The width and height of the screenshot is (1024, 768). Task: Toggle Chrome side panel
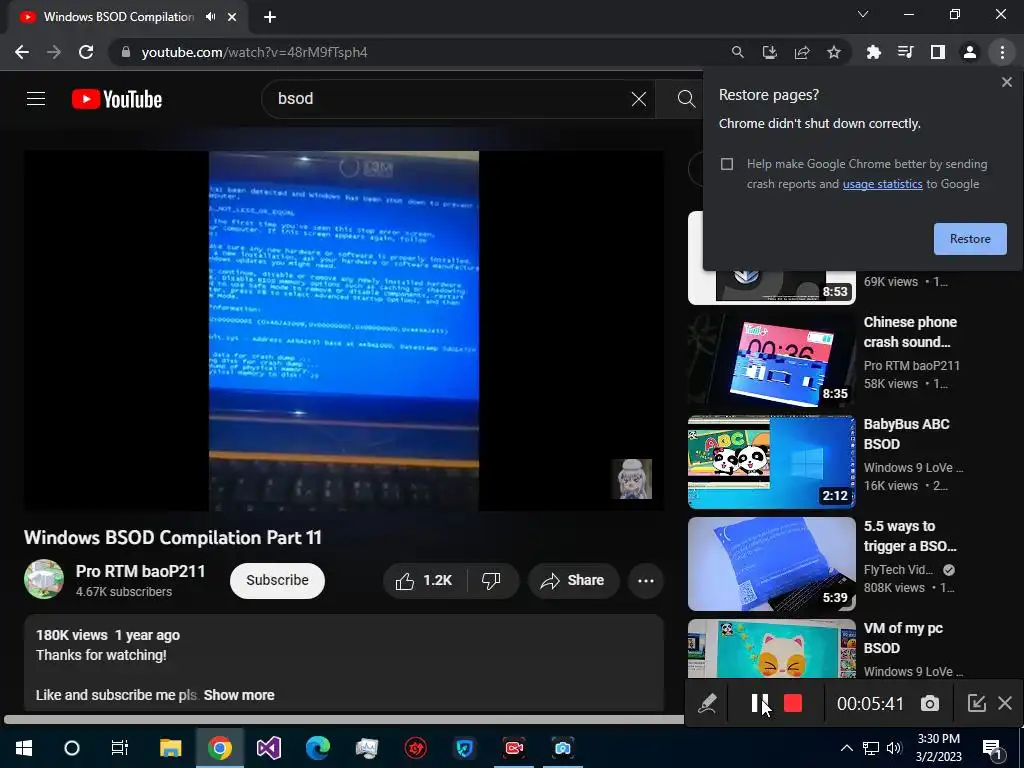point(938,52)
